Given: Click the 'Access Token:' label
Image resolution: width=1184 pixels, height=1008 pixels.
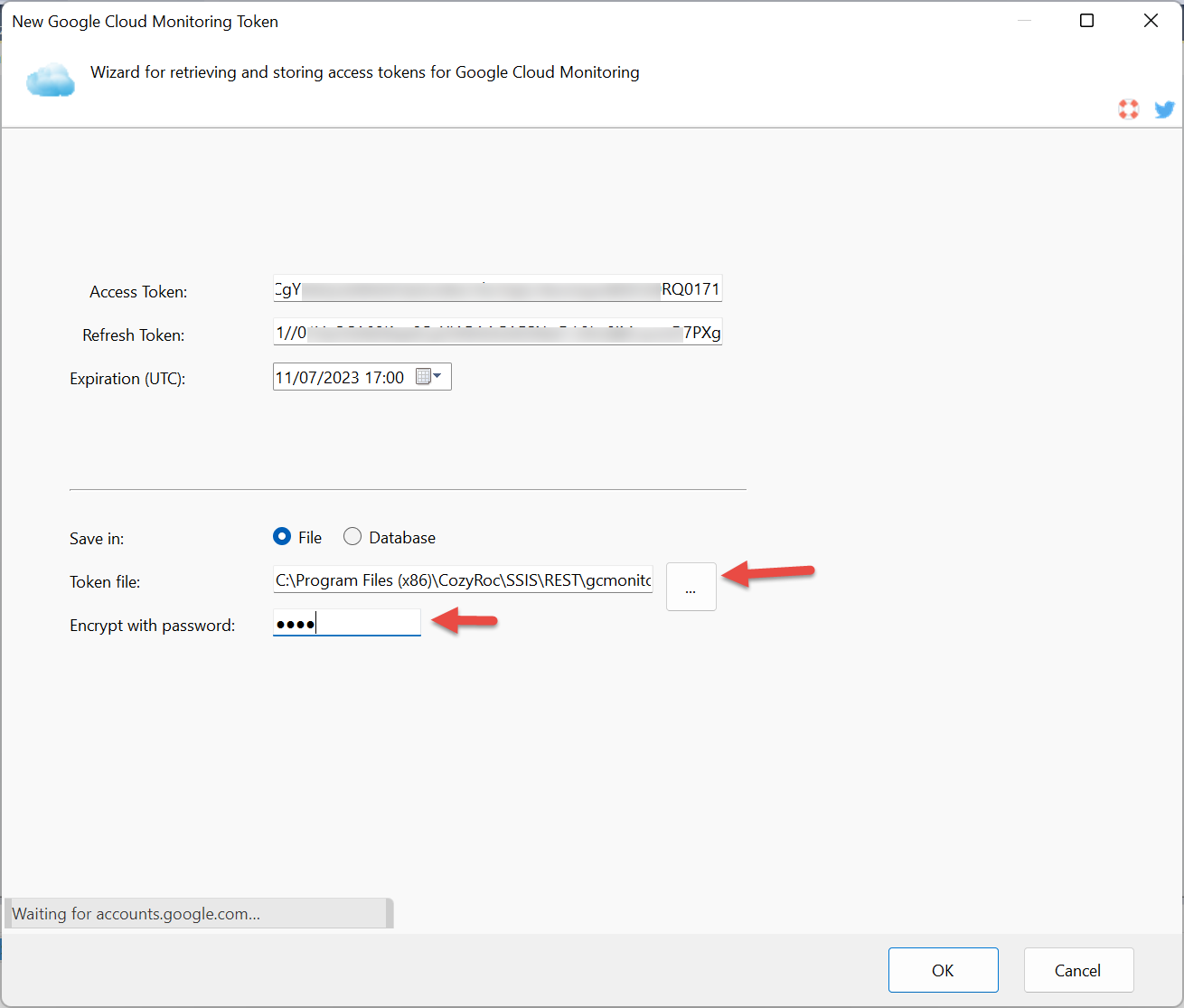Looking at the screenshot, I should 138,292.
